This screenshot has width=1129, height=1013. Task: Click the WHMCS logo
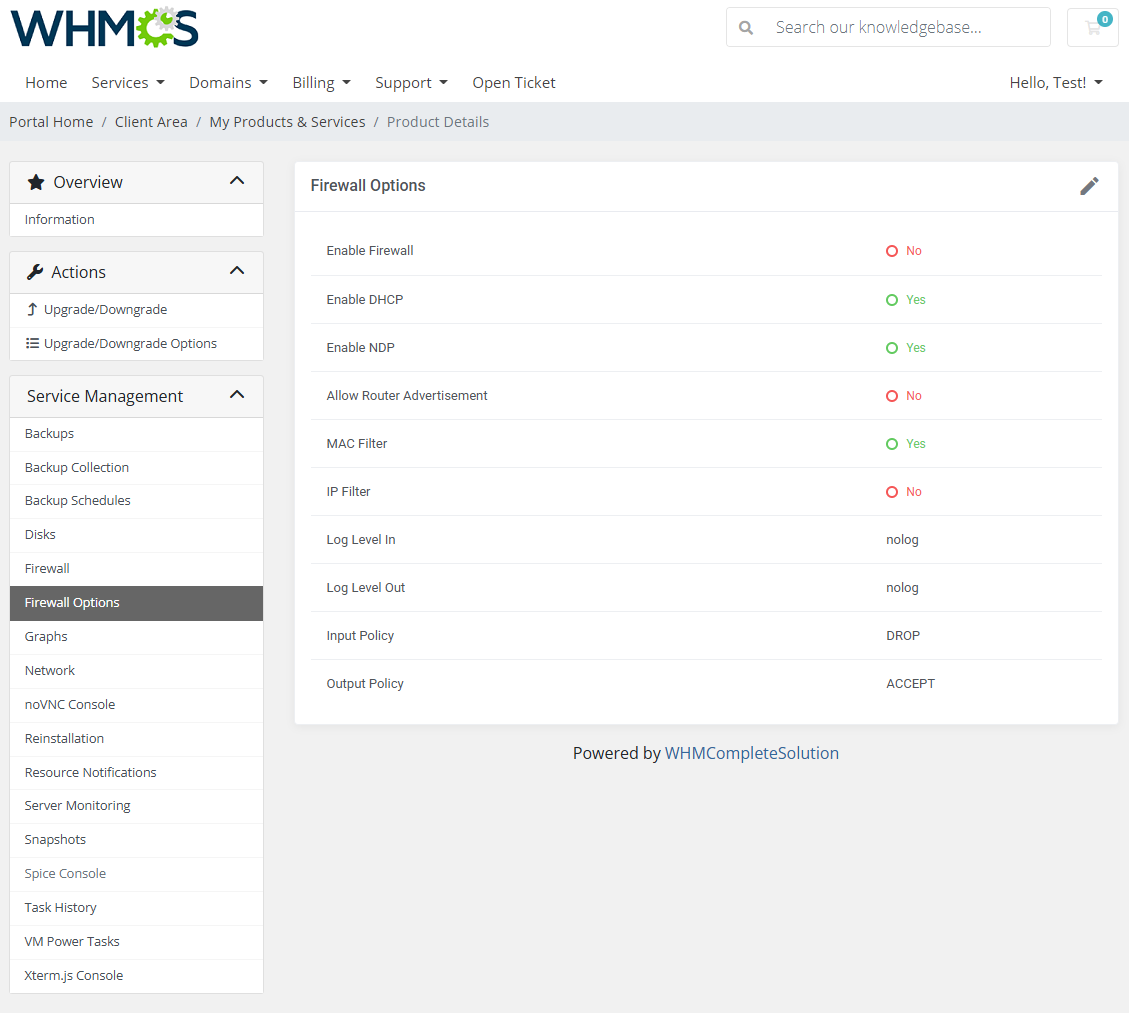104,28
